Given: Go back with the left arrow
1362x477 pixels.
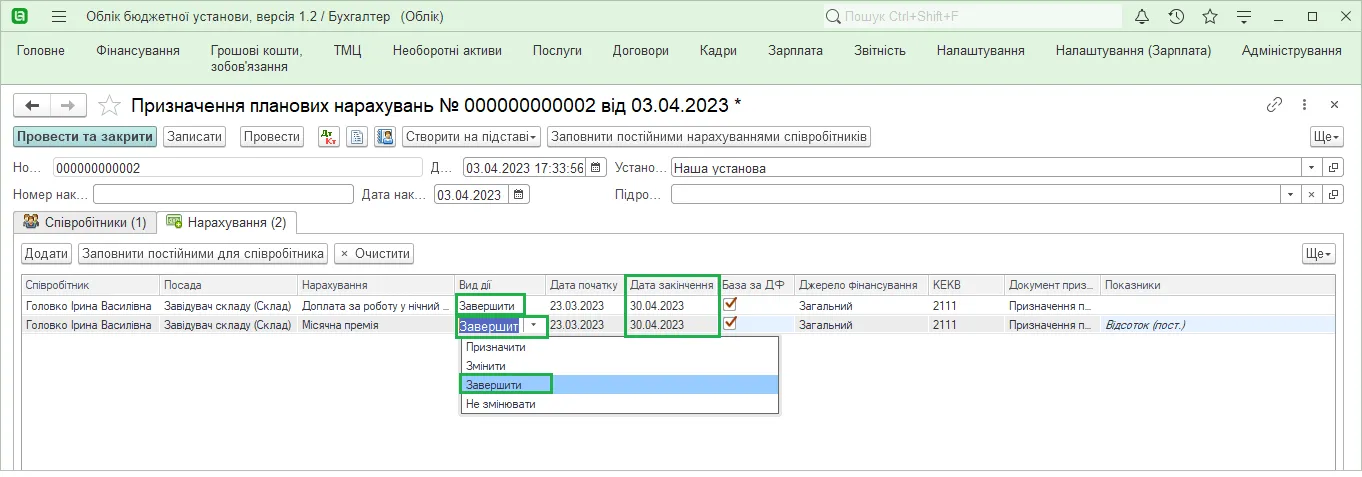Looking at the screenshot, I should click(x=32, y=105).
